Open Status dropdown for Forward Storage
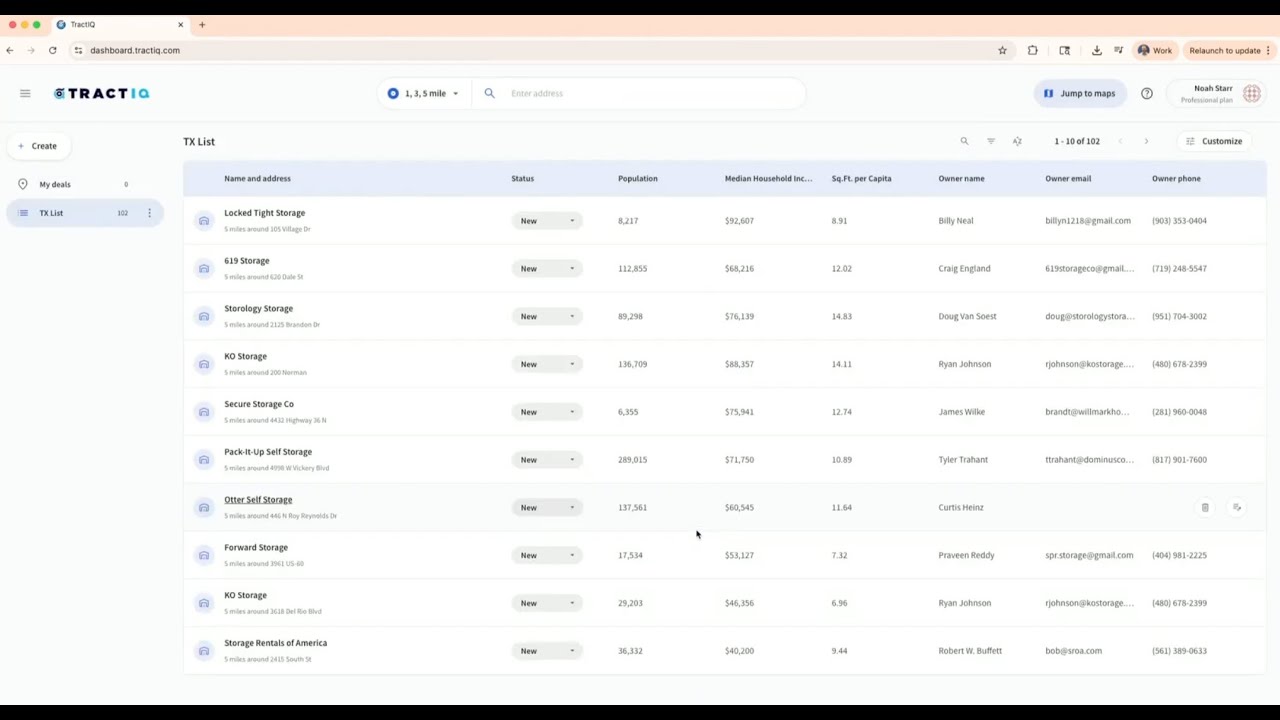 [x=546, y=555]
